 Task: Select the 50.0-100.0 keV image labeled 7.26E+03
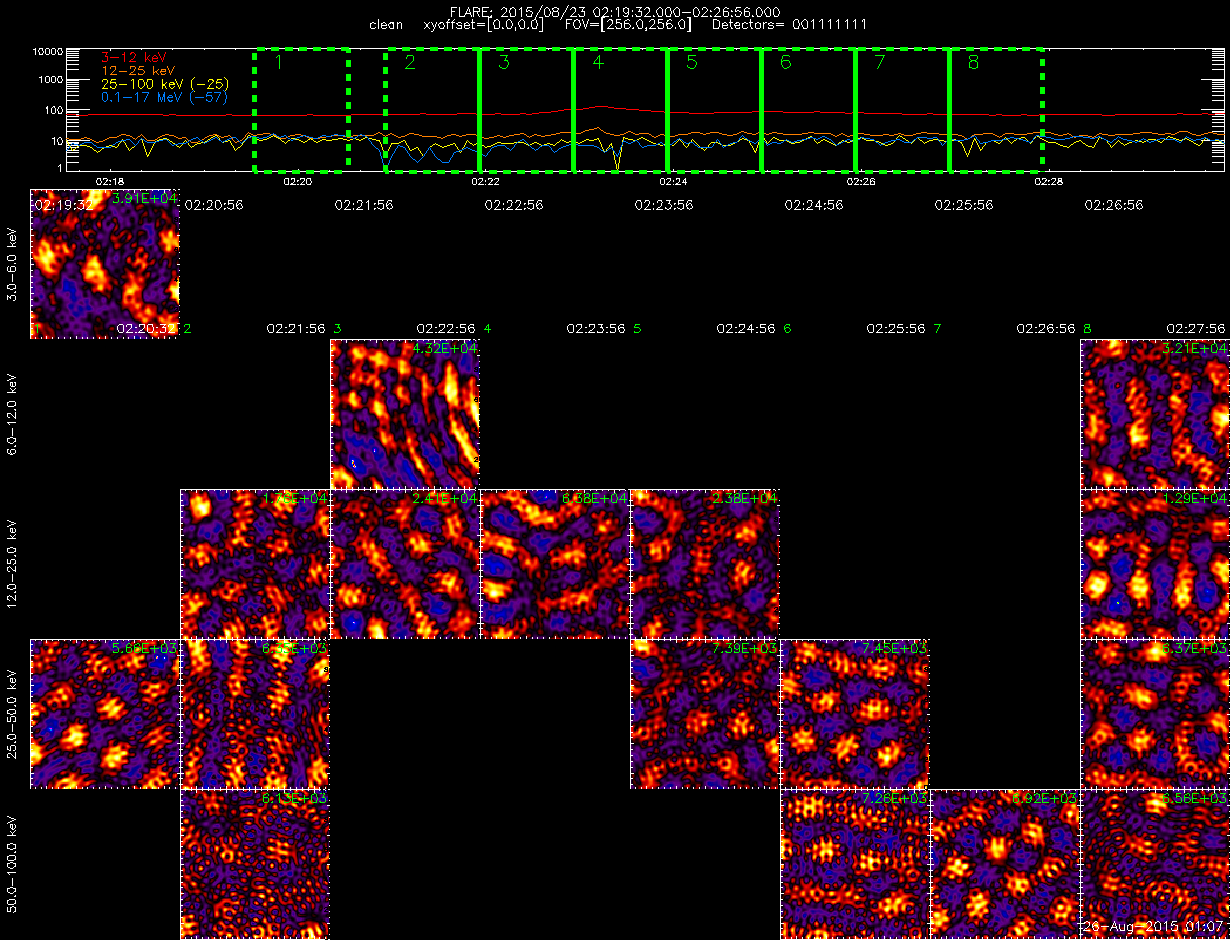pyautogui.click(x=855, y=864)
